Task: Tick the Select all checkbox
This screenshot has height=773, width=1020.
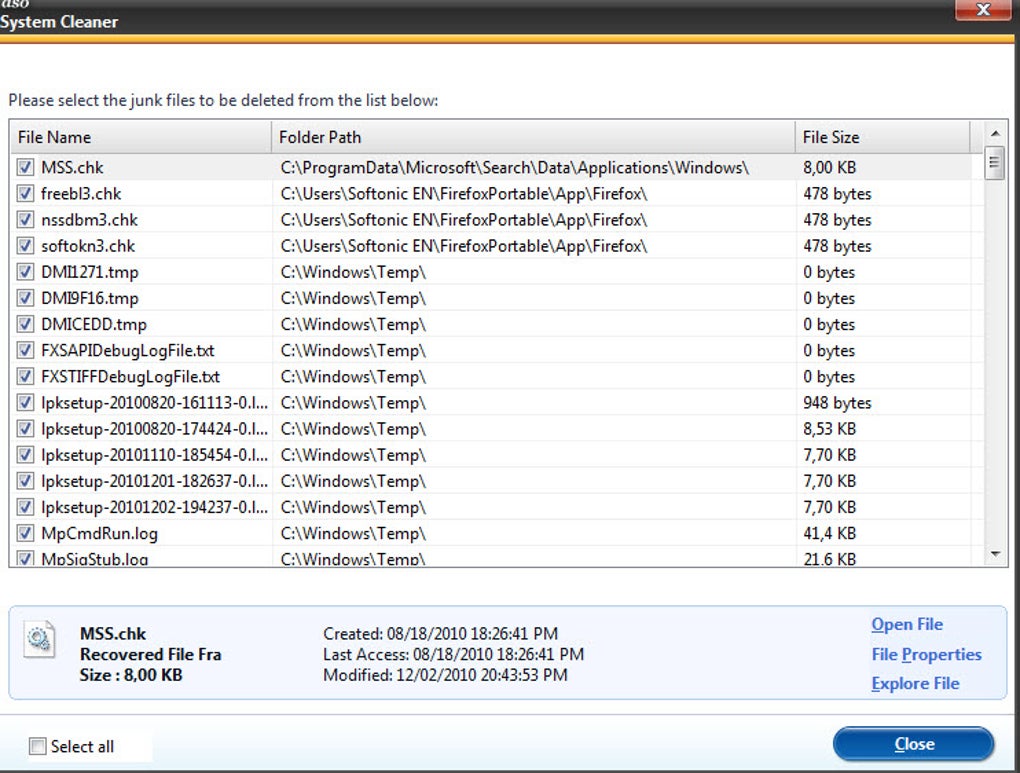Action: pyautogui.click(x=38, y=746)
